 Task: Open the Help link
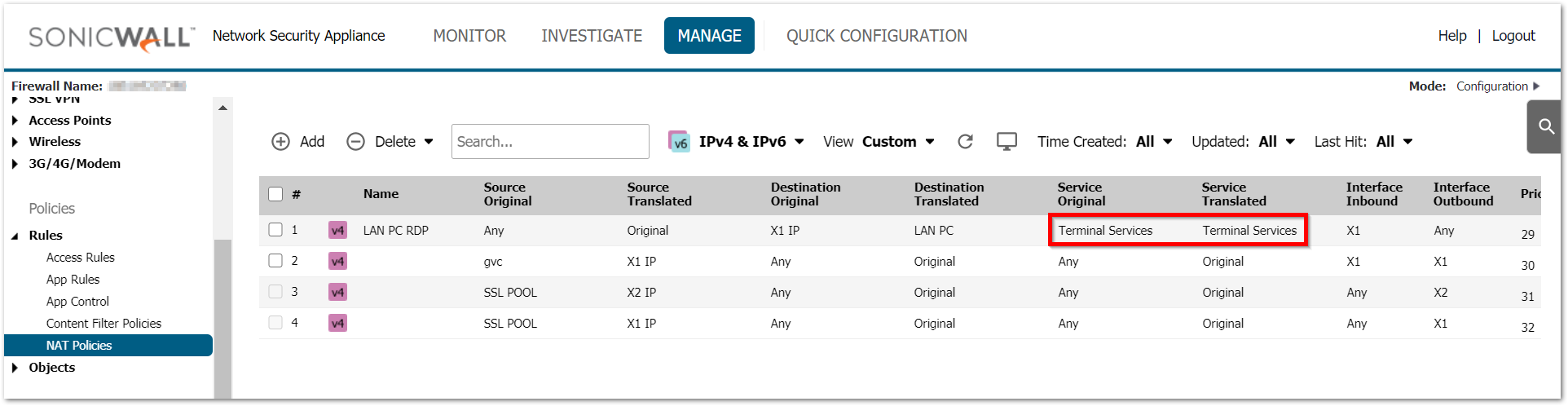[1452, 36]
